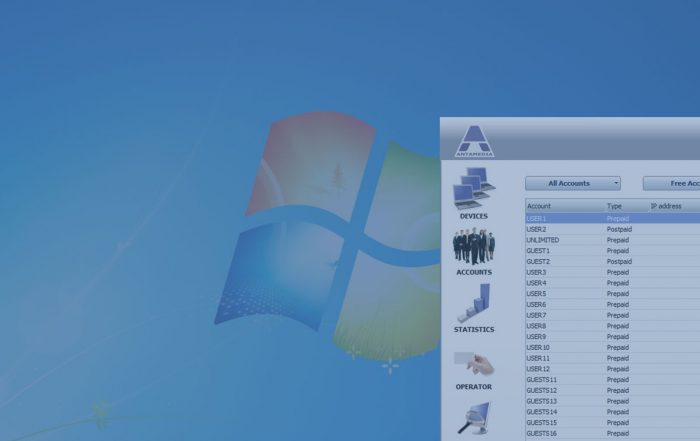Viewport: 700px width, 441px height.
Task: Select the UNLIMITED account row
Action: tap(612, 240)
